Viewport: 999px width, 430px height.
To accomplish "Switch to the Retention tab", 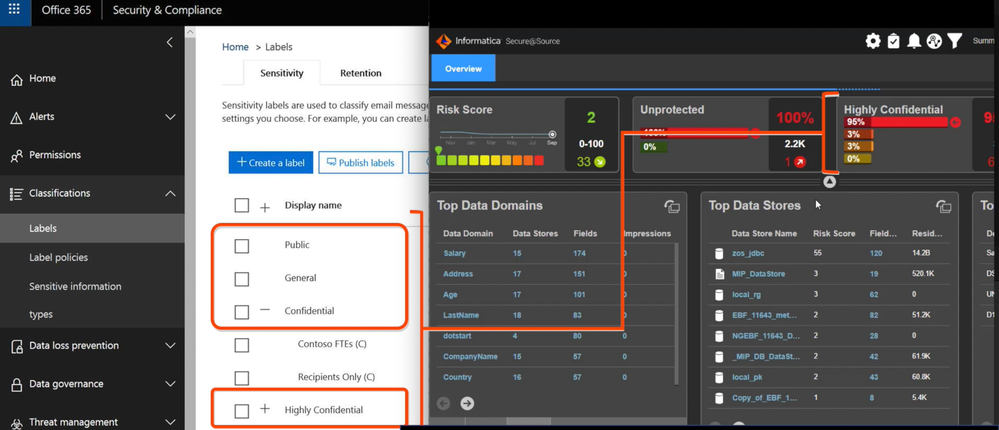I will pyautogui.click(x=361, y=73).
